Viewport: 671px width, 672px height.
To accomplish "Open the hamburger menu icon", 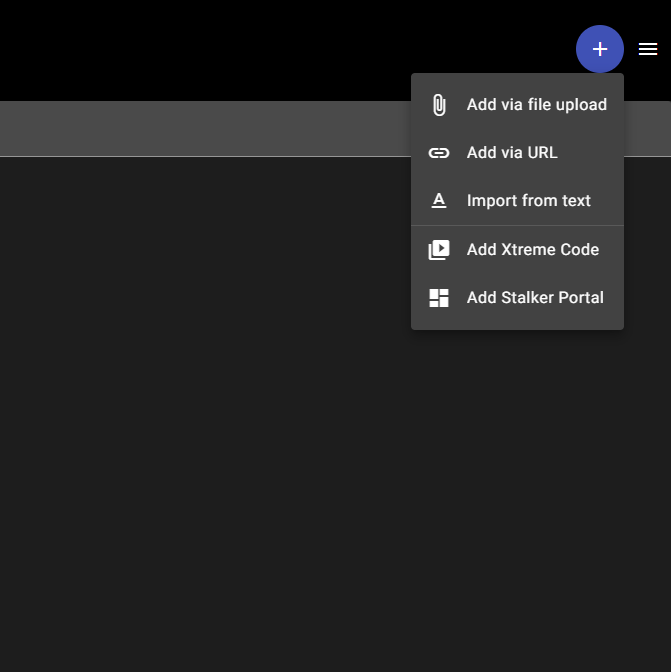I will [x=648, y=49].
